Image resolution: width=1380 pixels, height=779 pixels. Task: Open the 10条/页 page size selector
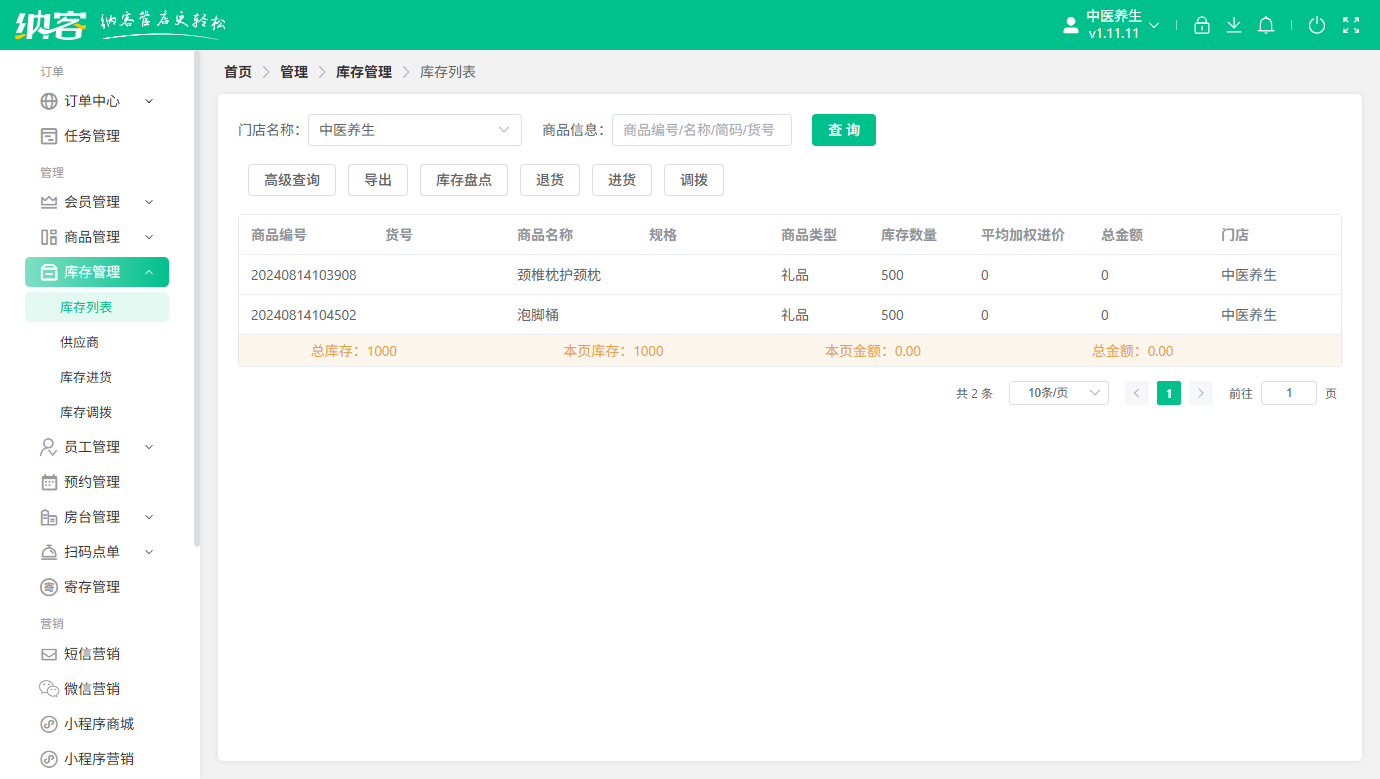(1058, 392)
